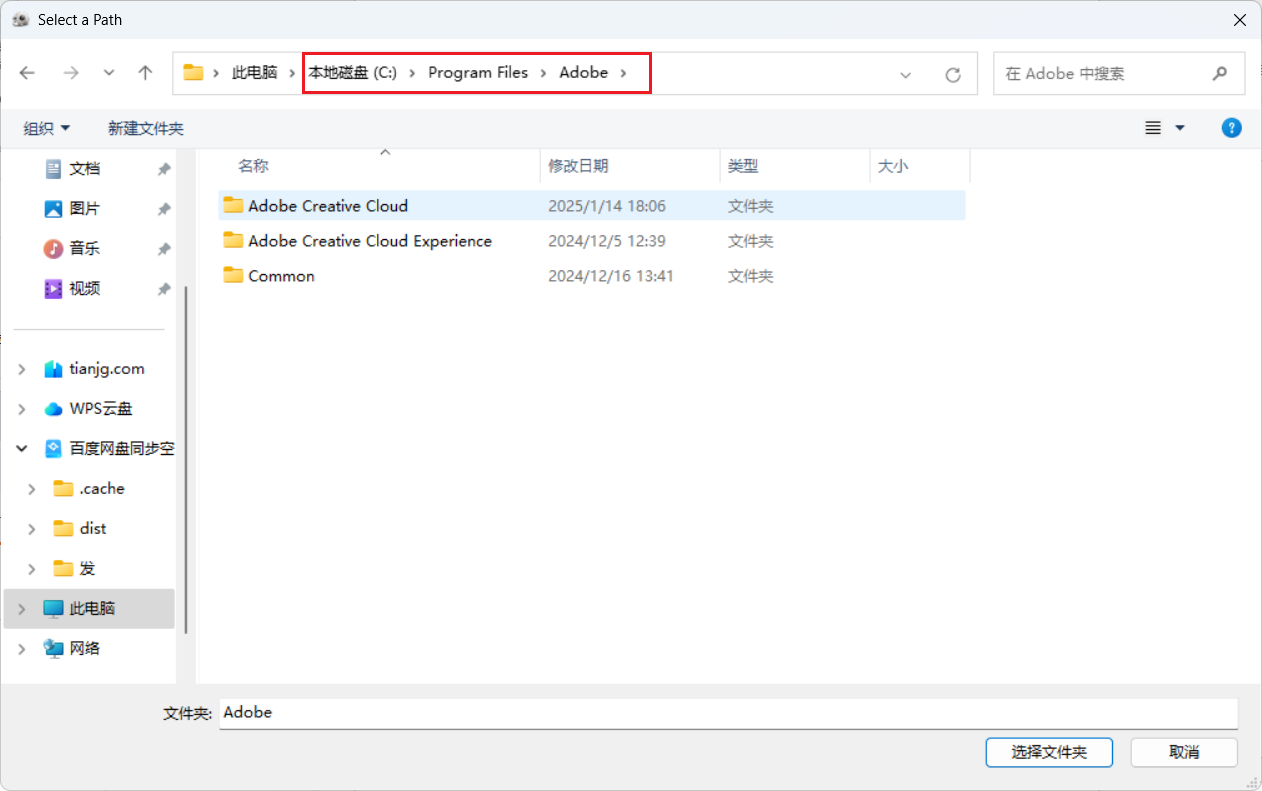Click the magnifier search icon
Image resolution: width=1262 pixels, height=791 pixels.
coord(1219,73)
